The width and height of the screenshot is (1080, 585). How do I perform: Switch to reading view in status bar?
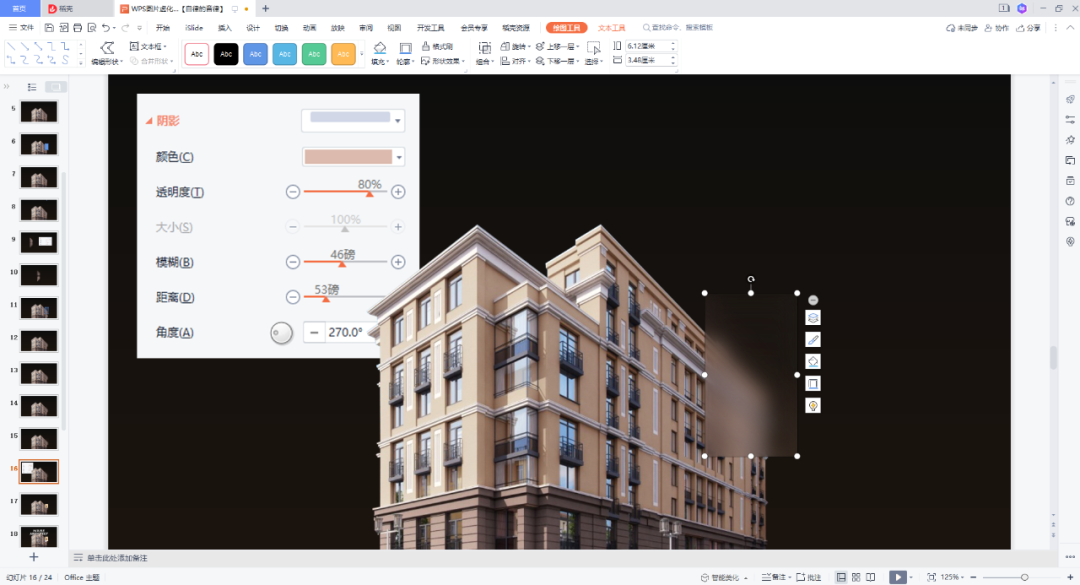(871, 577)
